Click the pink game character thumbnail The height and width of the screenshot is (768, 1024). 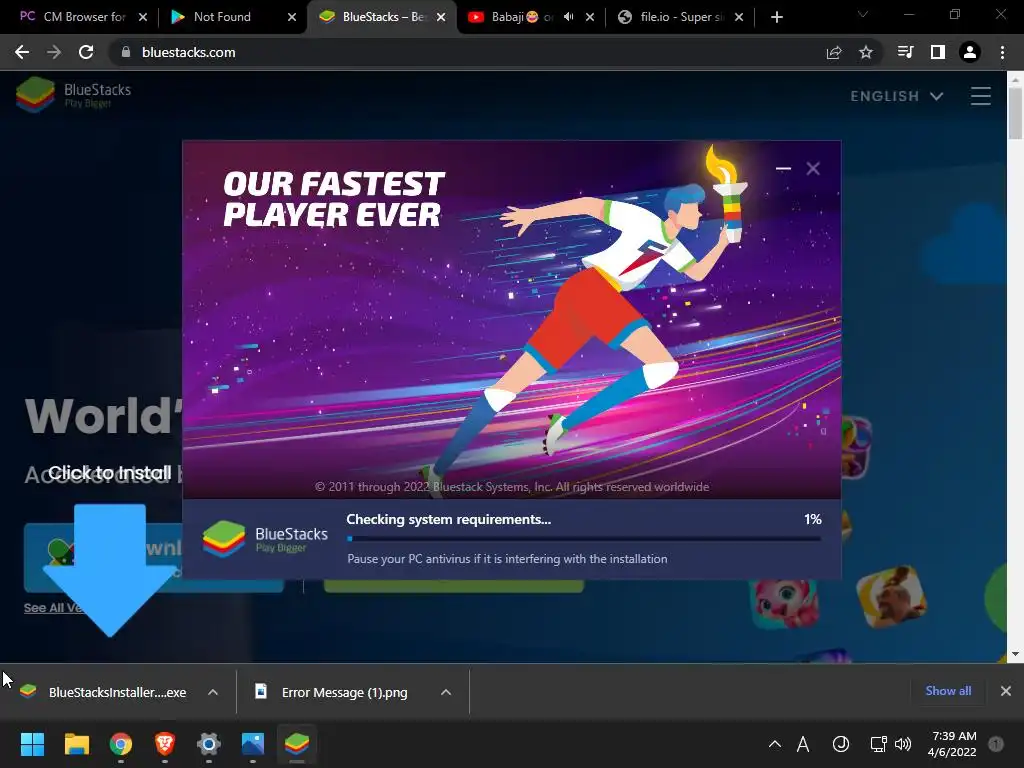pyautogui.click(x=783, y=605)
